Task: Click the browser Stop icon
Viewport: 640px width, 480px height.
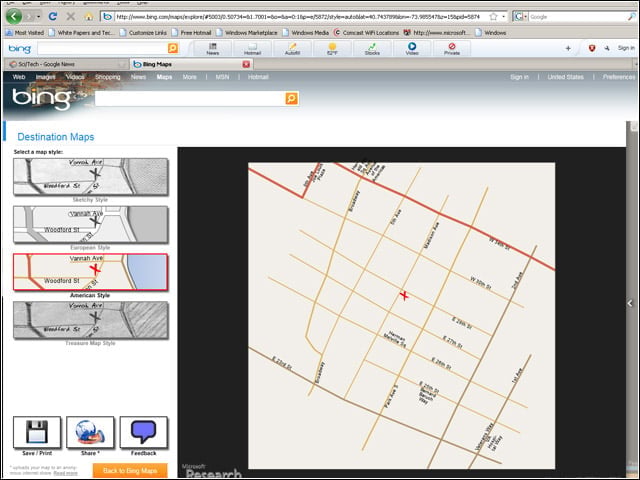Action: point(71,16)
